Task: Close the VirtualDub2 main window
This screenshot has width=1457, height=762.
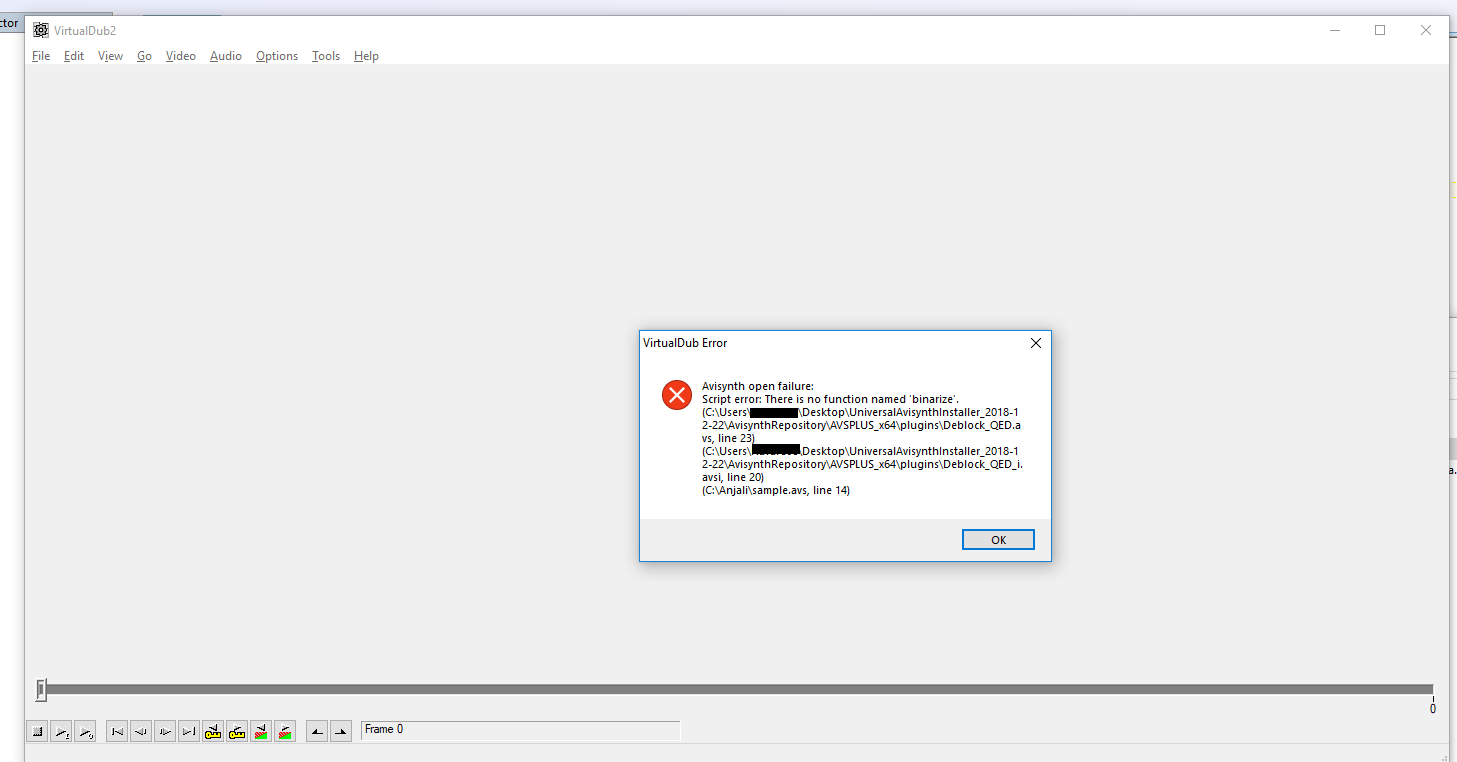Action: point(1426,30)
